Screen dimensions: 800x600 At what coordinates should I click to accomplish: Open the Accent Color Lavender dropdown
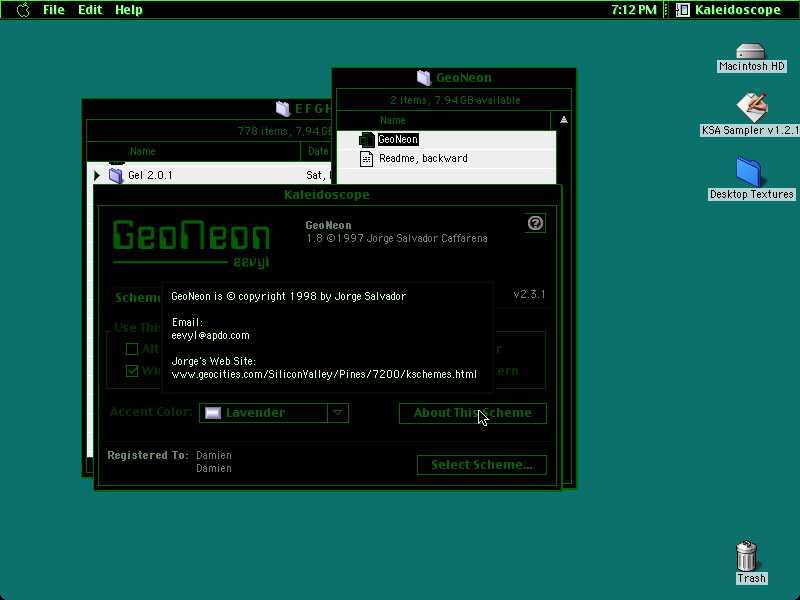[x=273, y=413]
